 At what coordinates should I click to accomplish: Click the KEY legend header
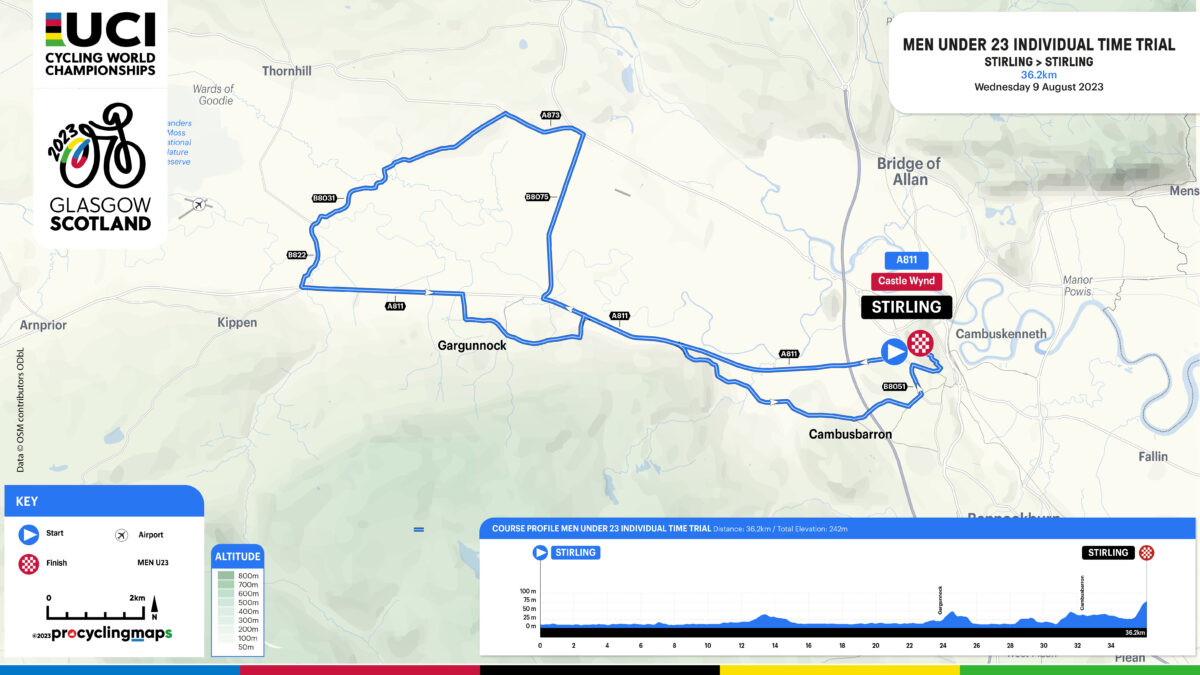(104, 501)
